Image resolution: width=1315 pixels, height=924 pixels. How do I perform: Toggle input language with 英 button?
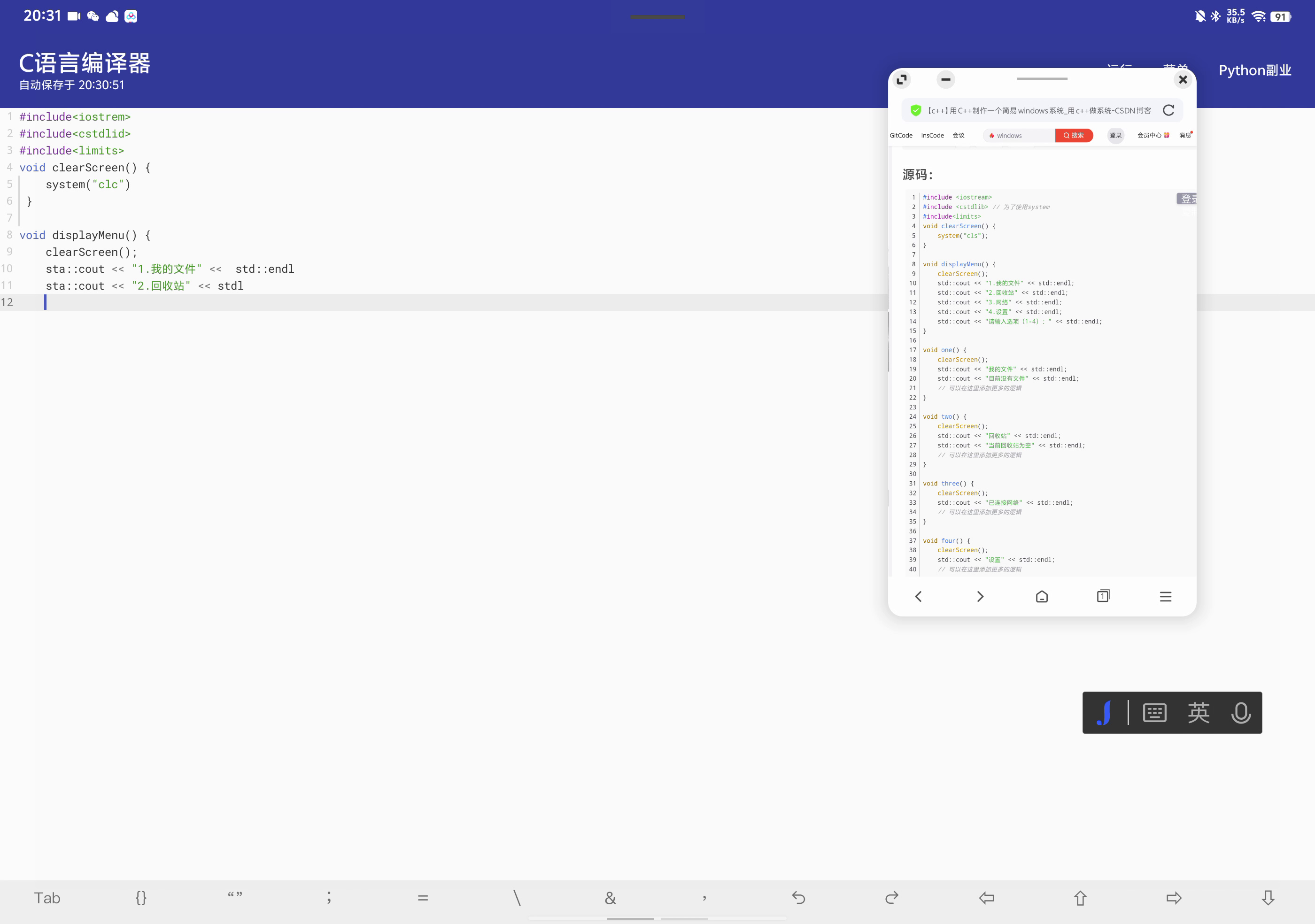tap(1198, 713)
